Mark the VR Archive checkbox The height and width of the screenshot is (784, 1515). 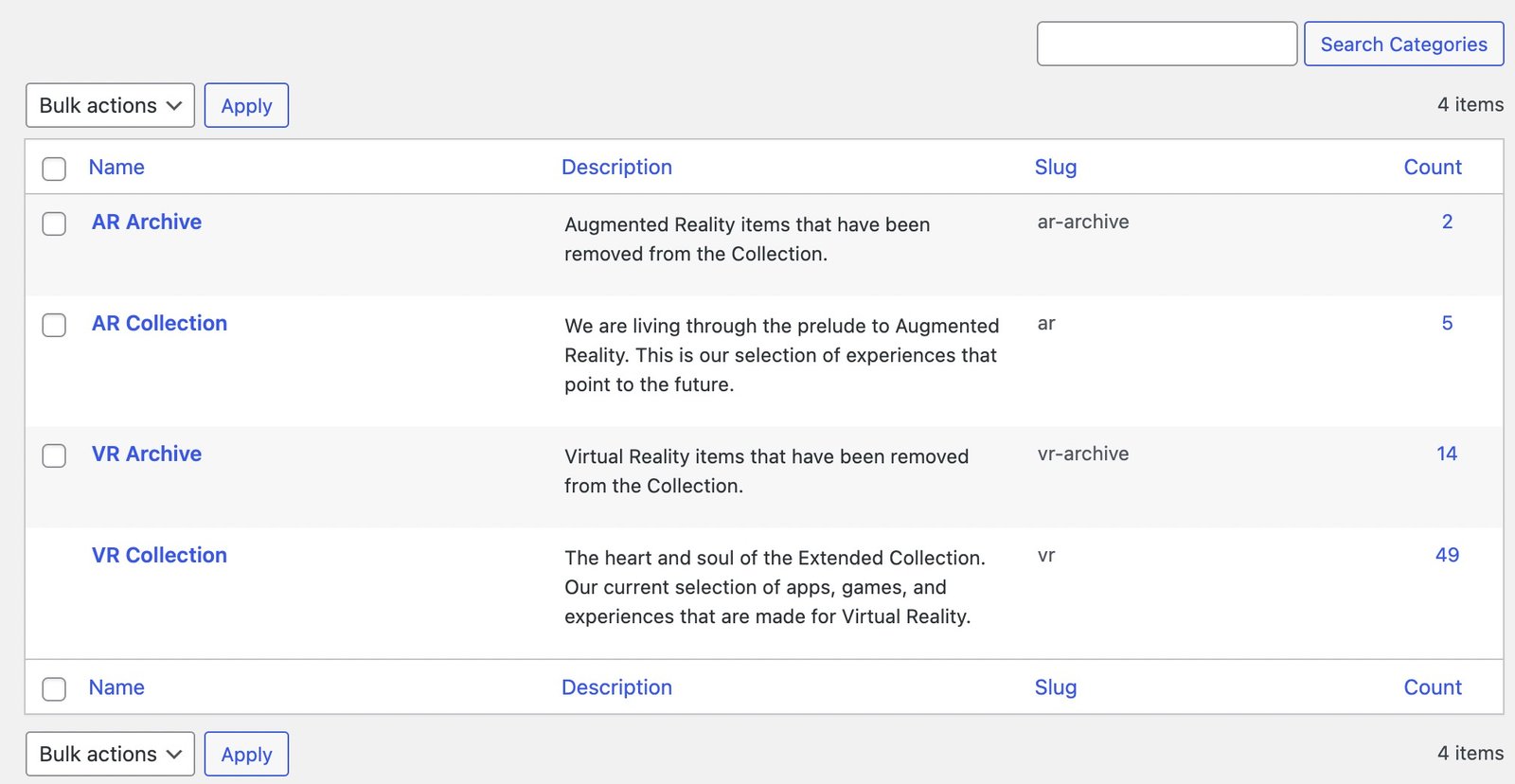click(x=54, y=455)
